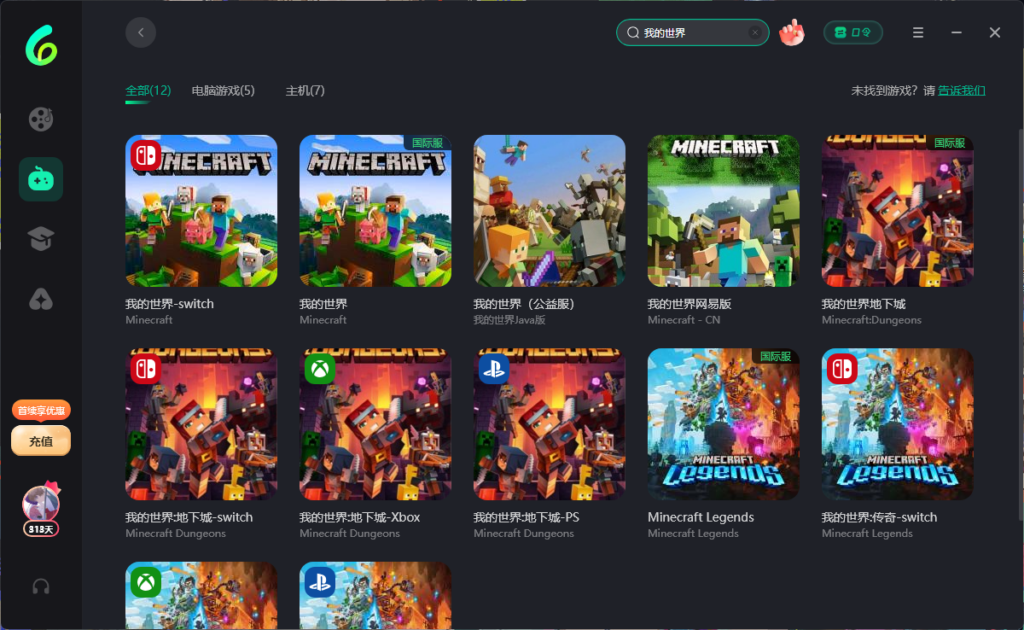Screen dimensions: 1024x630
Task: Select the gamepad games sidebar icon
Action: click(41, 179)
